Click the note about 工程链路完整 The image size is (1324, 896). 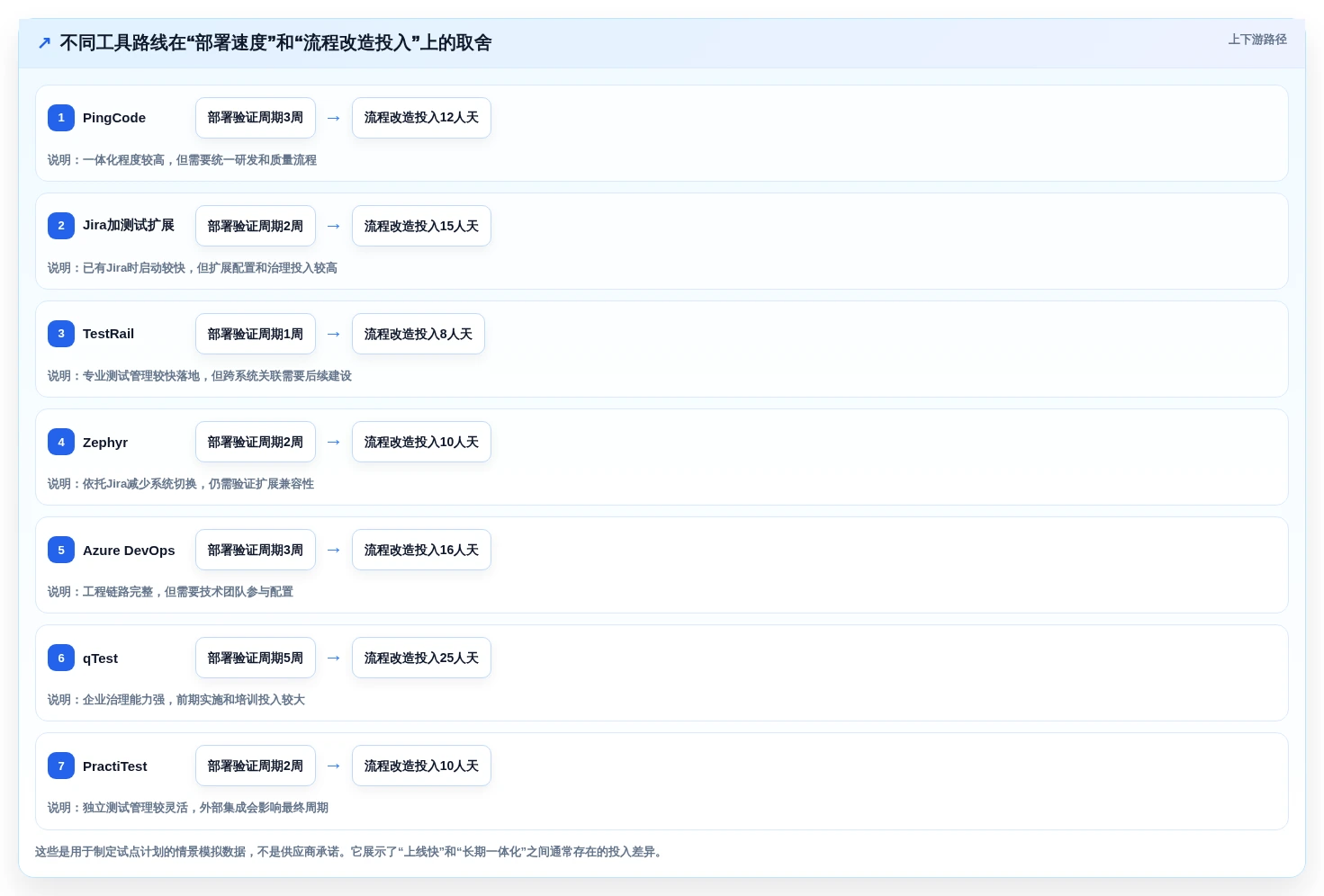point(170,592)
